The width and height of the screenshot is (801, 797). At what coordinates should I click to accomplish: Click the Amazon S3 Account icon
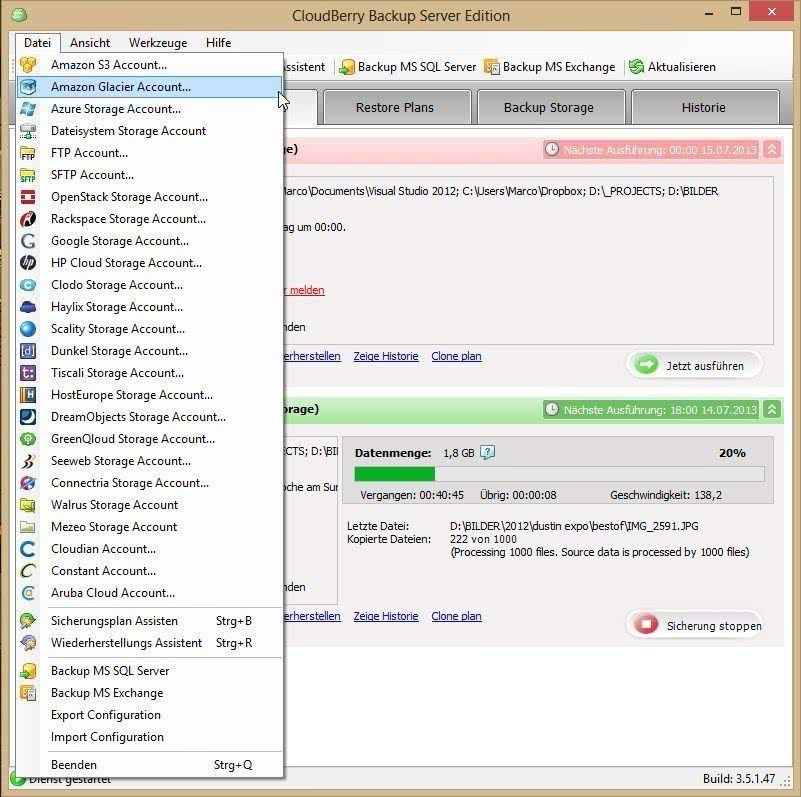28,65
